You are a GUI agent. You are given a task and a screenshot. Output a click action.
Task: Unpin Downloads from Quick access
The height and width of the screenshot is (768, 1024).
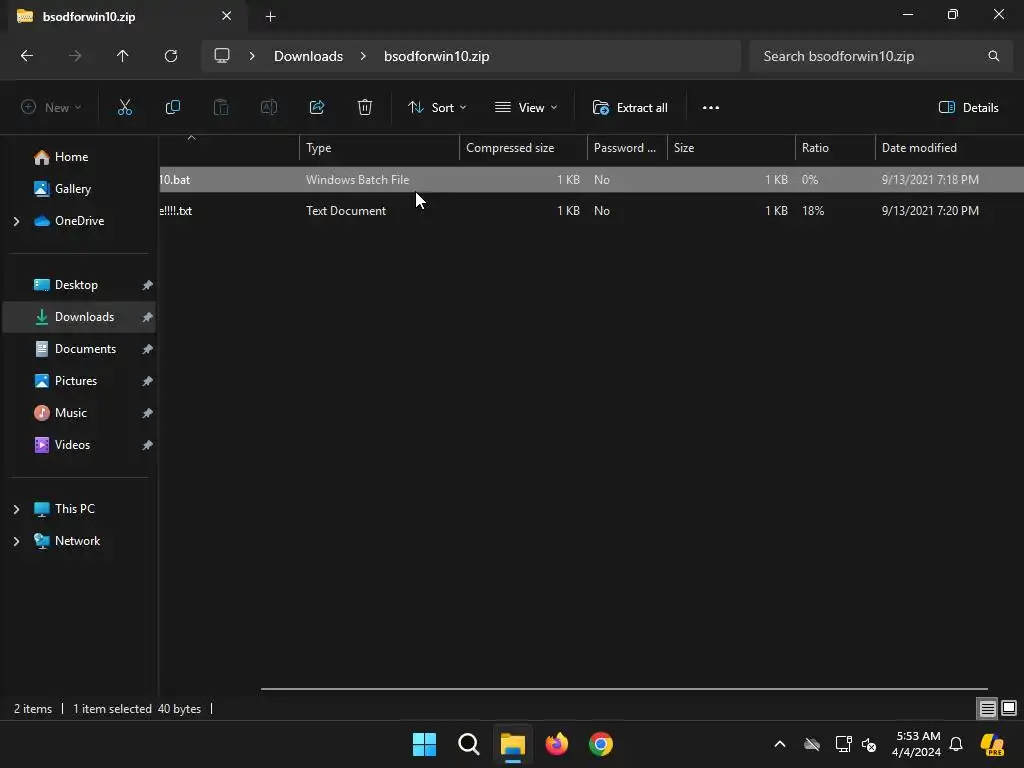[148, 317]
